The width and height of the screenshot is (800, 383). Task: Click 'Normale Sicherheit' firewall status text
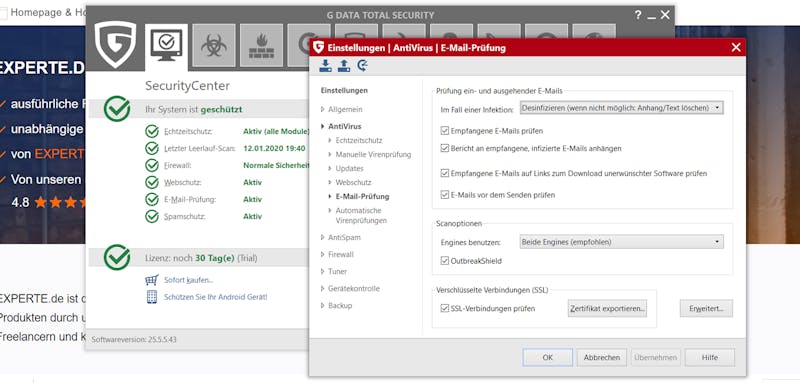point(276,165)
